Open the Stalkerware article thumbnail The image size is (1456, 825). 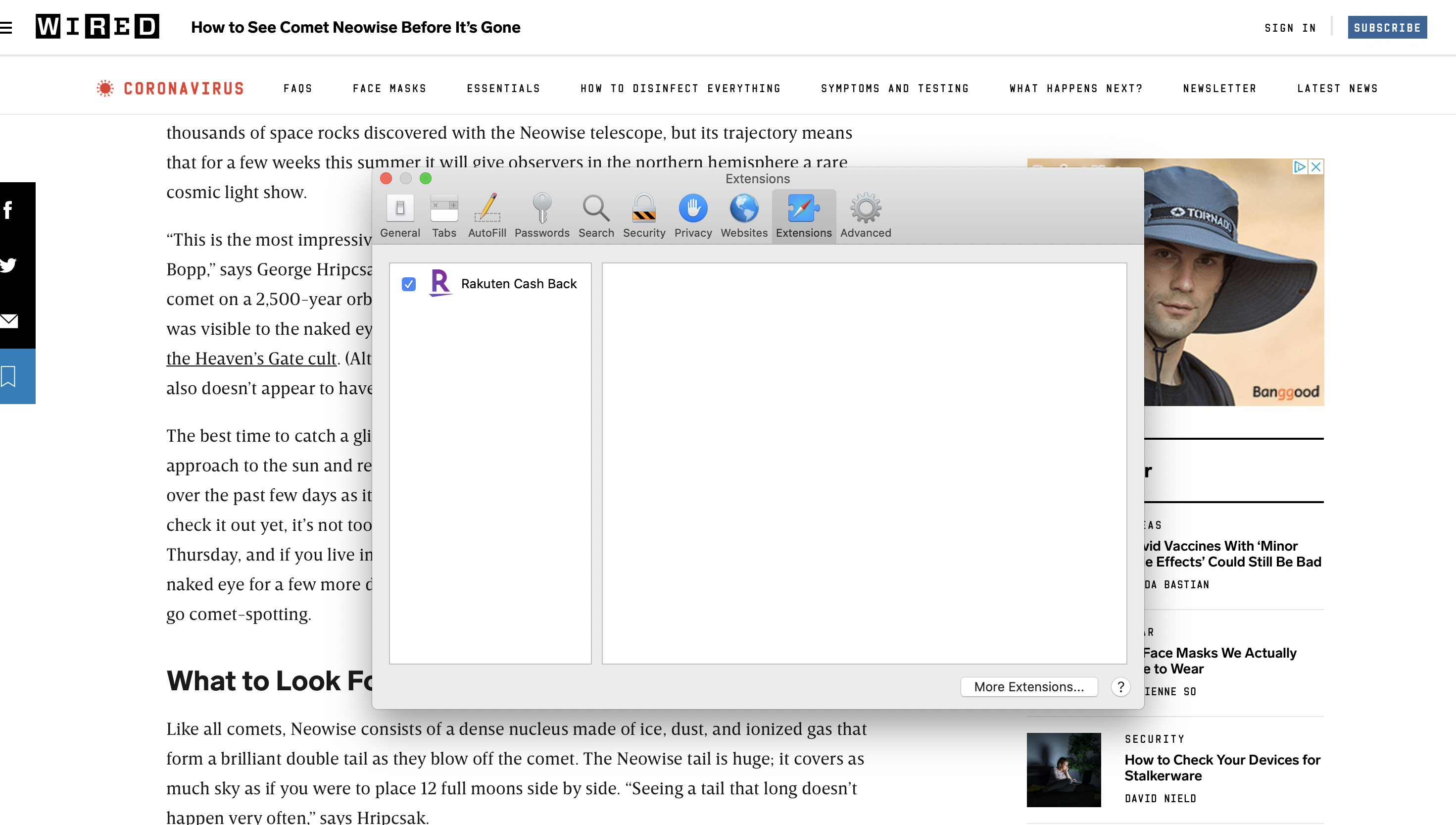tap(1063, 770)
